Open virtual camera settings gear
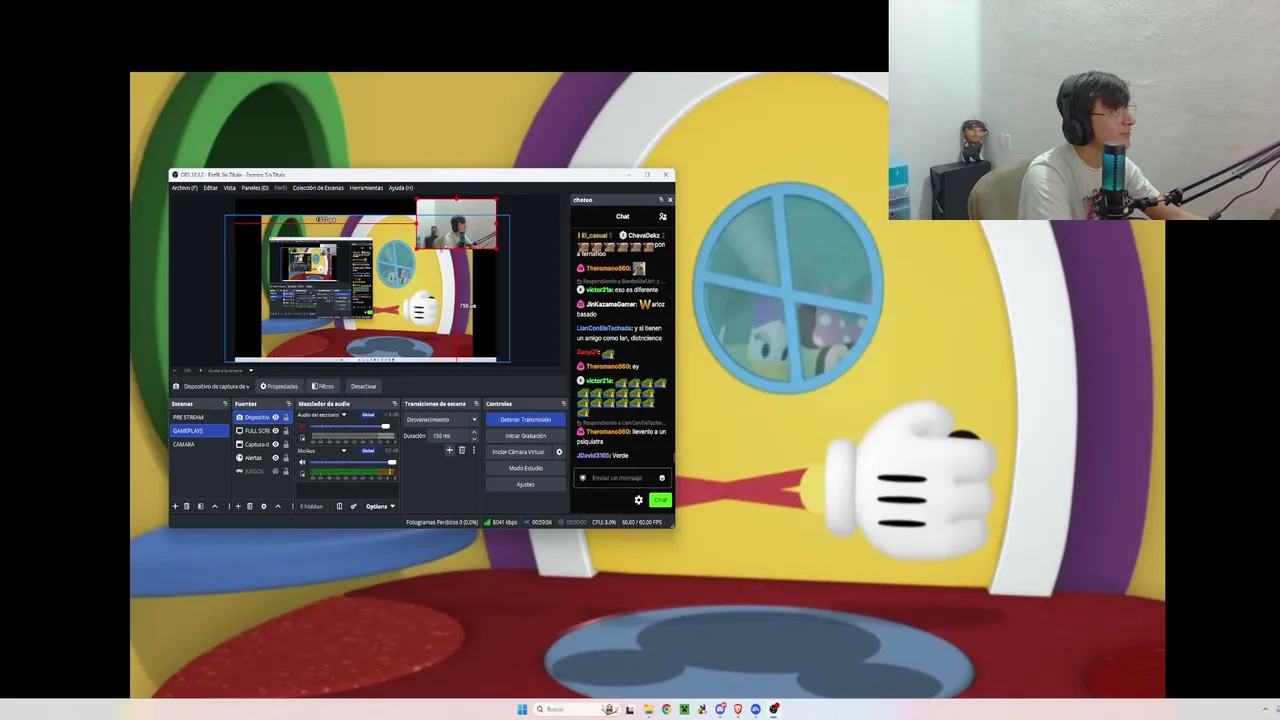Image resolution: width=1280 pixels, height=720 pixels. [x=559, y=452]
